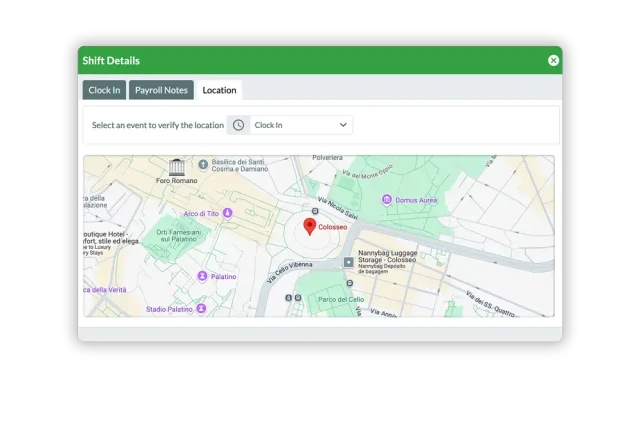Click the clock icon beside the event dropdown

(238, 125)
